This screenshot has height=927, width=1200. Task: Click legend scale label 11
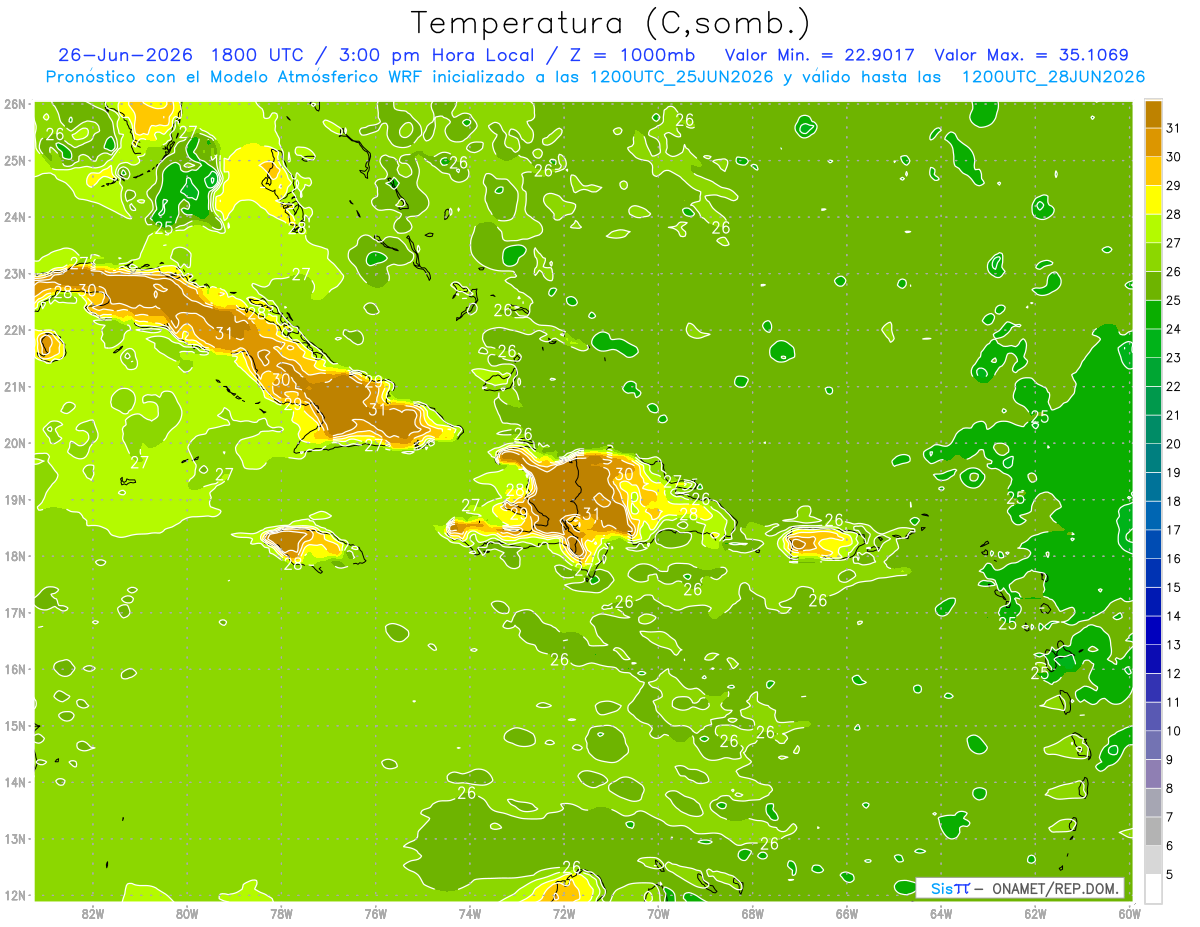point(1173,702)
